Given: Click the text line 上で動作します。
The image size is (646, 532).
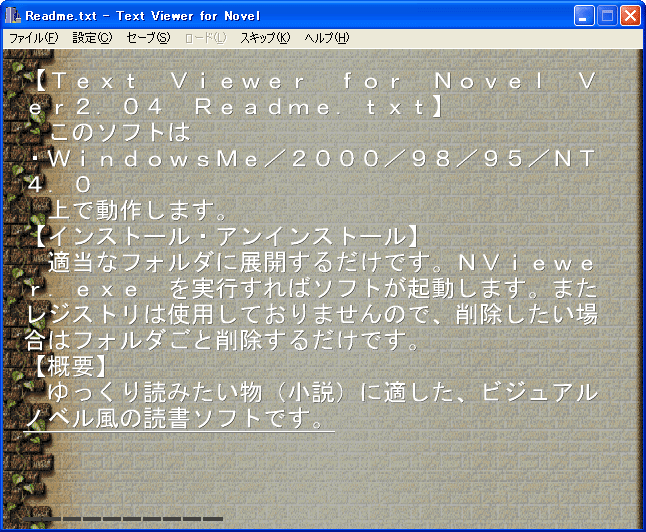Looking at the screenshot, I should click(x=138, y=211).
